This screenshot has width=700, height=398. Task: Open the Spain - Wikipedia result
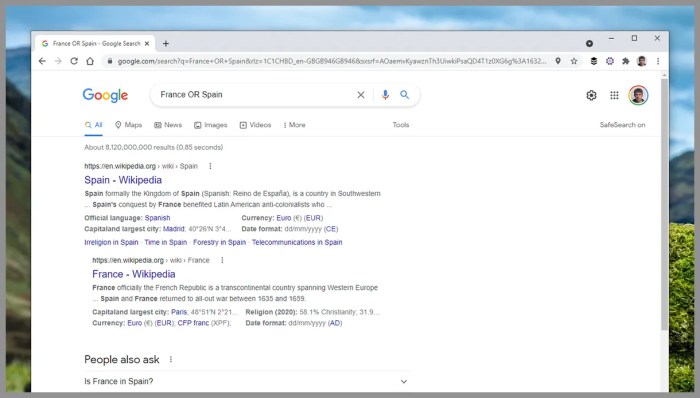123,180
